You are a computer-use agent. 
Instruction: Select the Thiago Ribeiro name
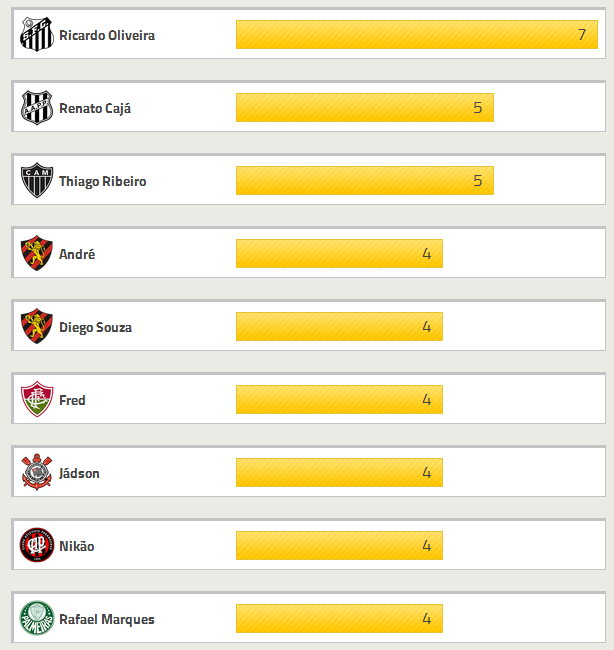tap(103, 181)
